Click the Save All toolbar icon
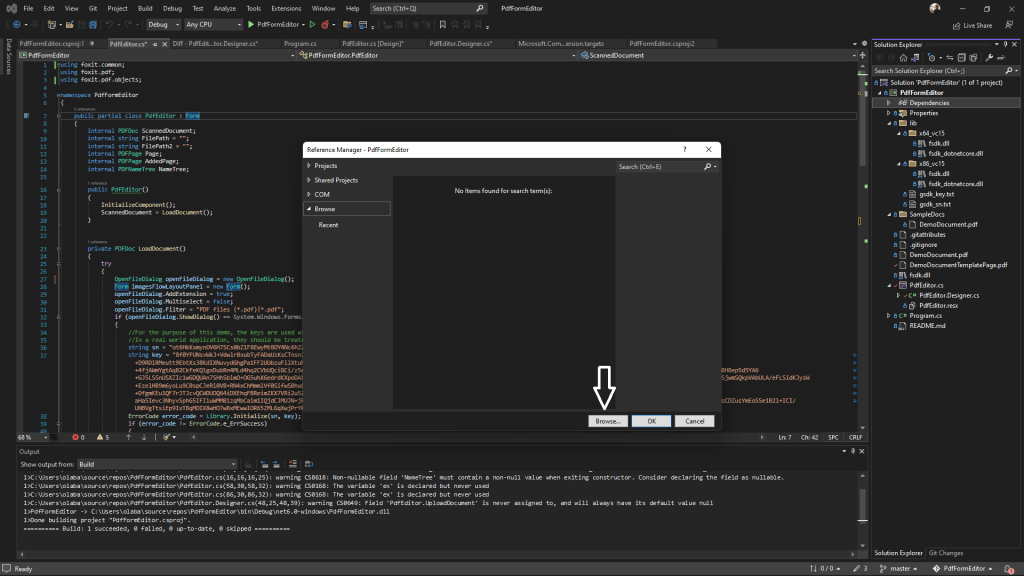Viewport: 1024px width, 576px height. coord(93,25)
